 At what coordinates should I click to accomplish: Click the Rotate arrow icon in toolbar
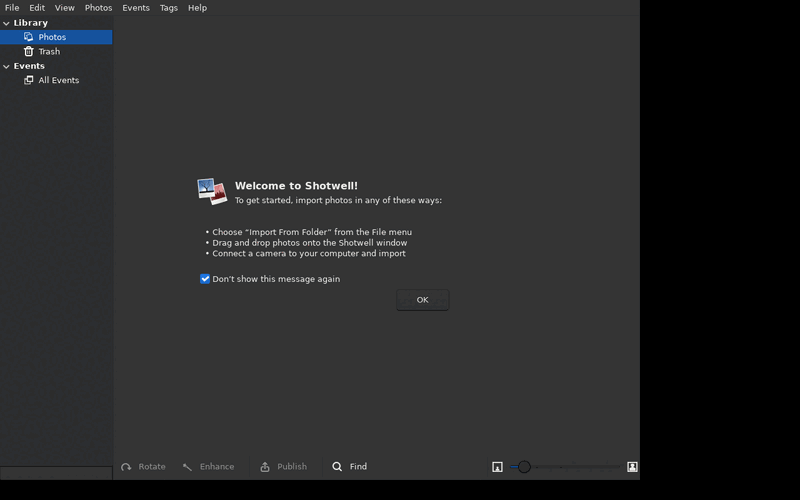(126, 467)
